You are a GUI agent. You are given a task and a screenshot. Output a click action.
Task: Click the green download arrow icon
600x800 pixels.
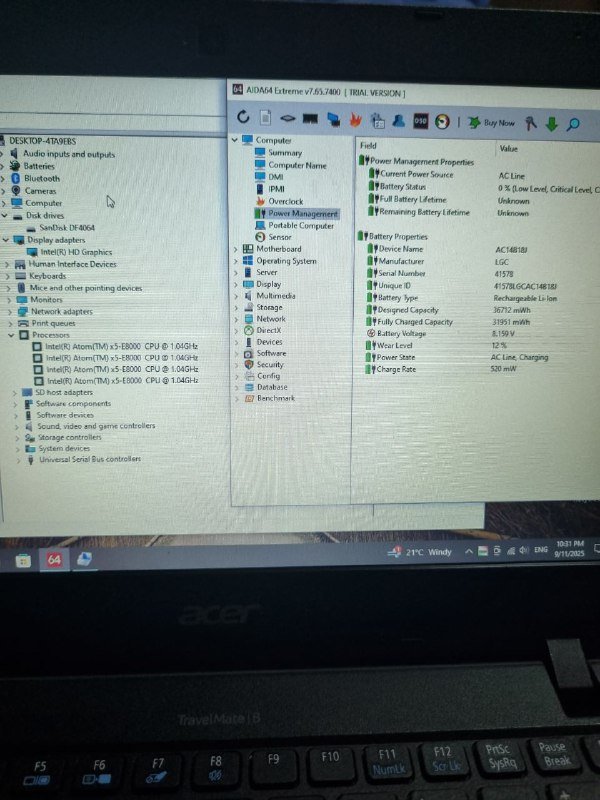[x=551, y=124]
